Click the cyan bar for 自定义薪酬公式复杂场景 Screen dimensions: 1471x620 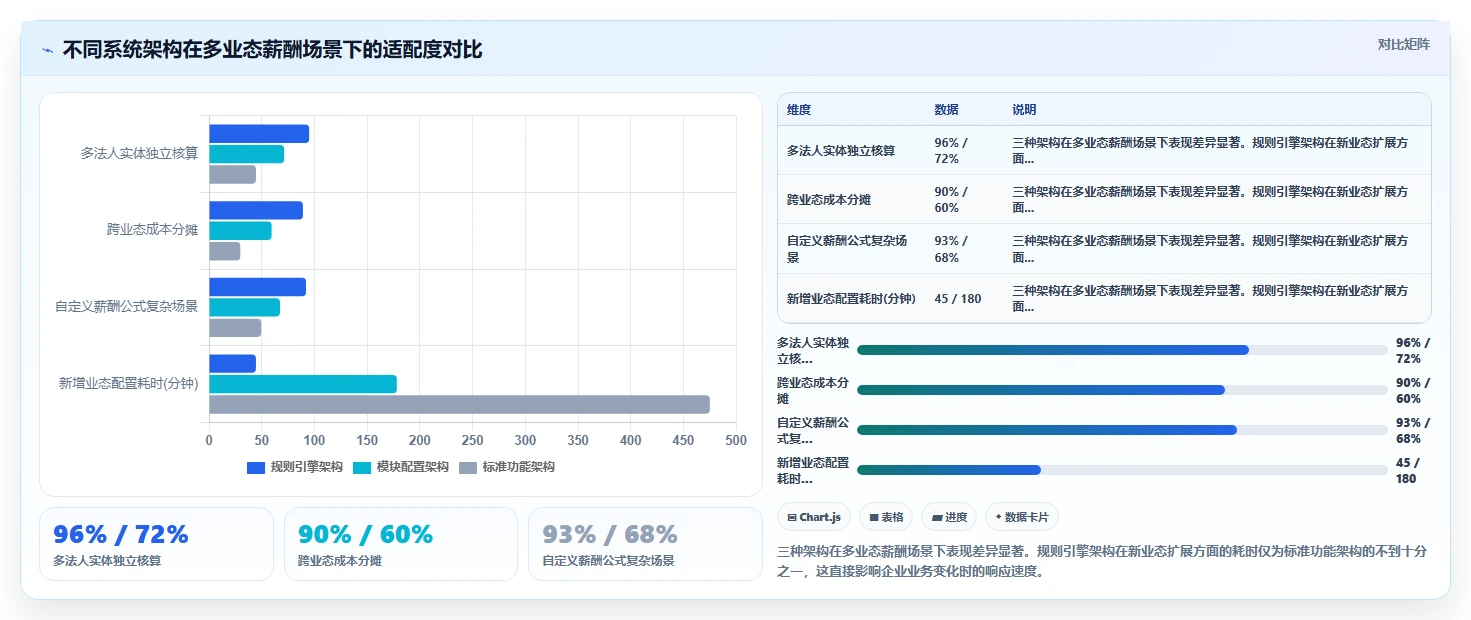[x=244, y=308]
